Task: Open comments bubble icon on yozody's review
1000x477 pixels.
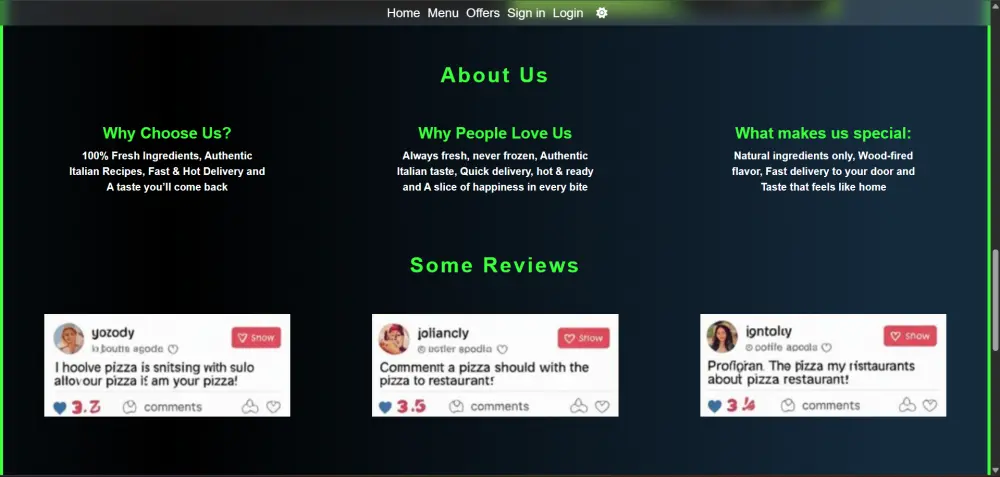Action: point(129,407)
